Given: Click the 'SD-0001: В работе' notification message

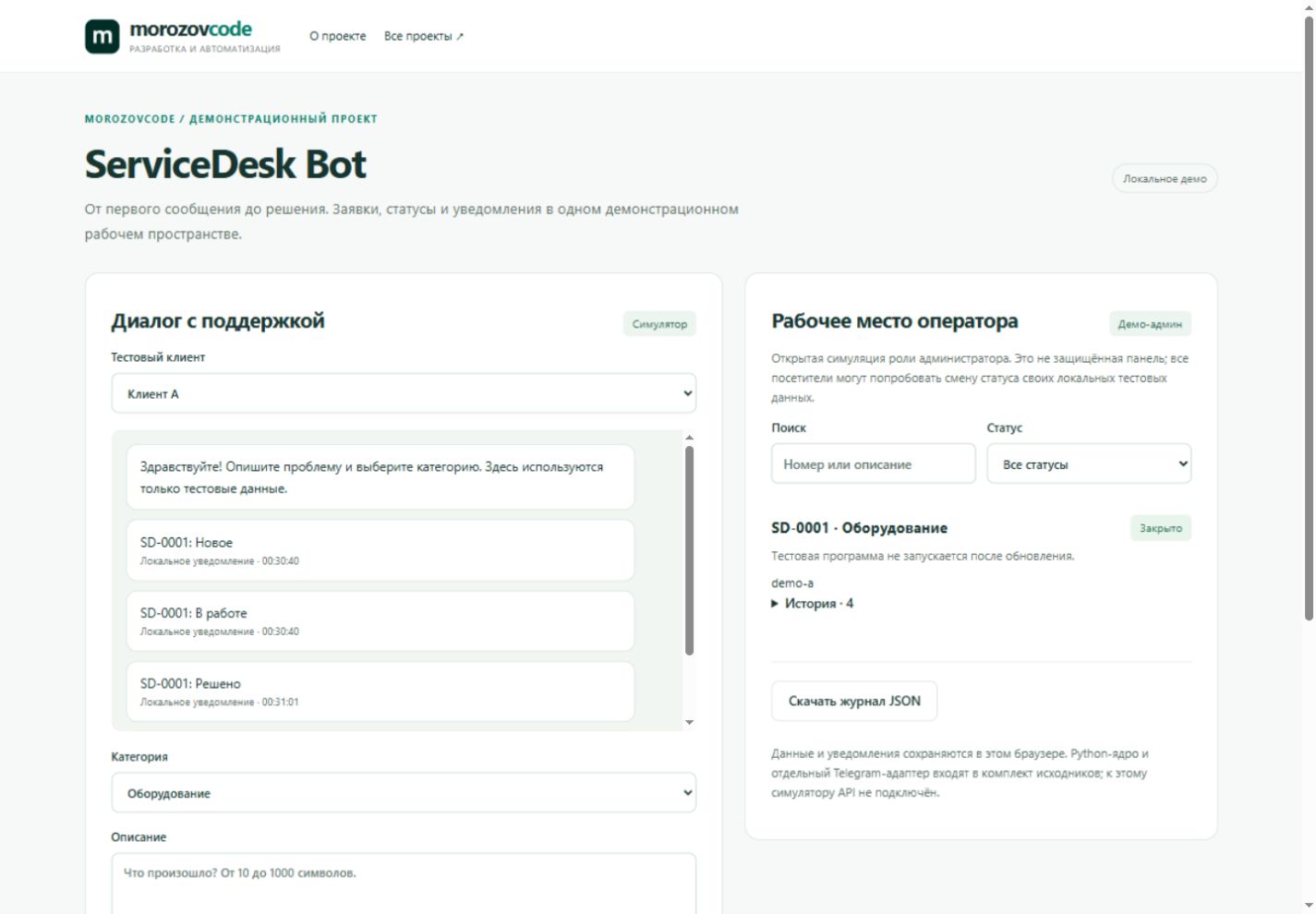Looking at the screenshot, I should pos(380,621).
